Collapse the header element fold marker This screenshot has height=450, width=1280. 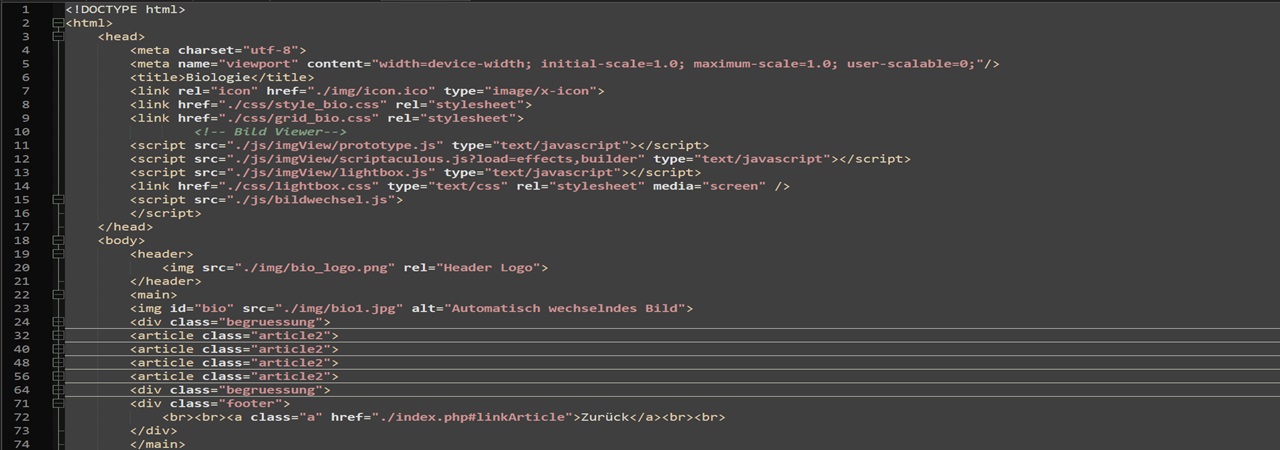click(x=57, y=254)
